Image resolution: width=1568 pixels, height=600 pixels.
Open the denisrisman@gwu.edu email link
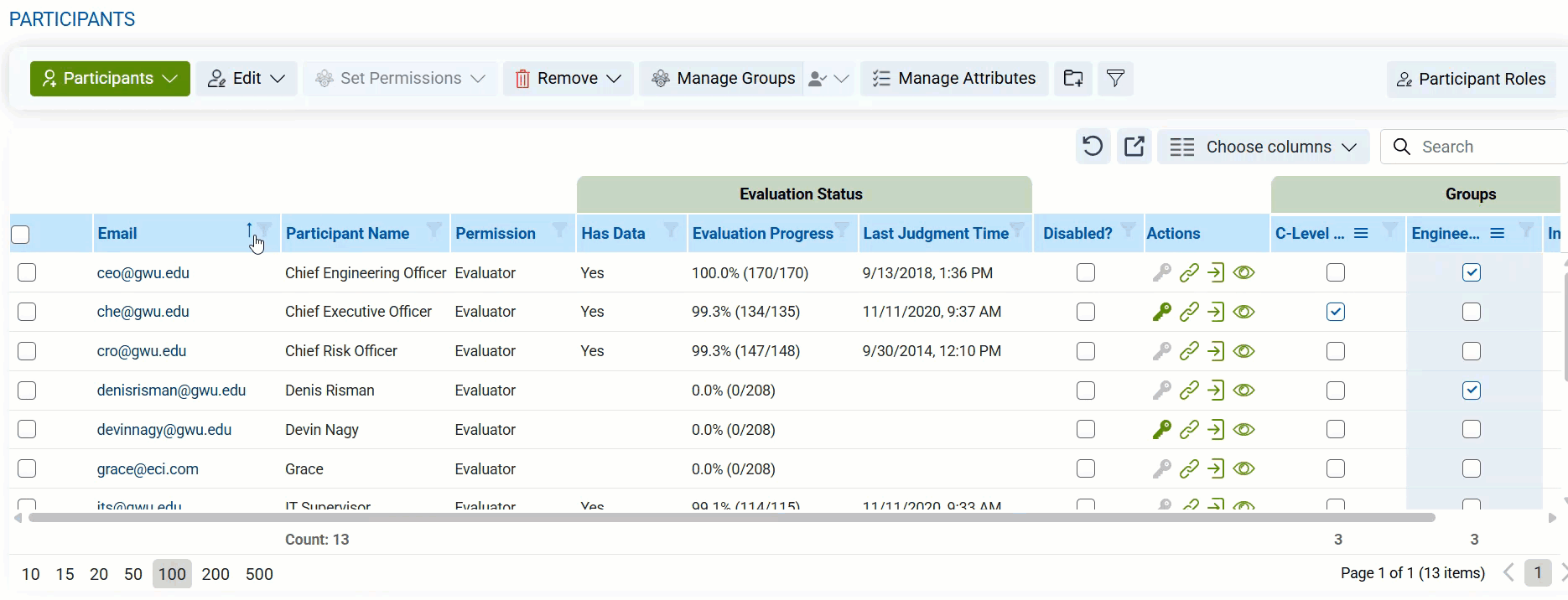tap(171, 391)
